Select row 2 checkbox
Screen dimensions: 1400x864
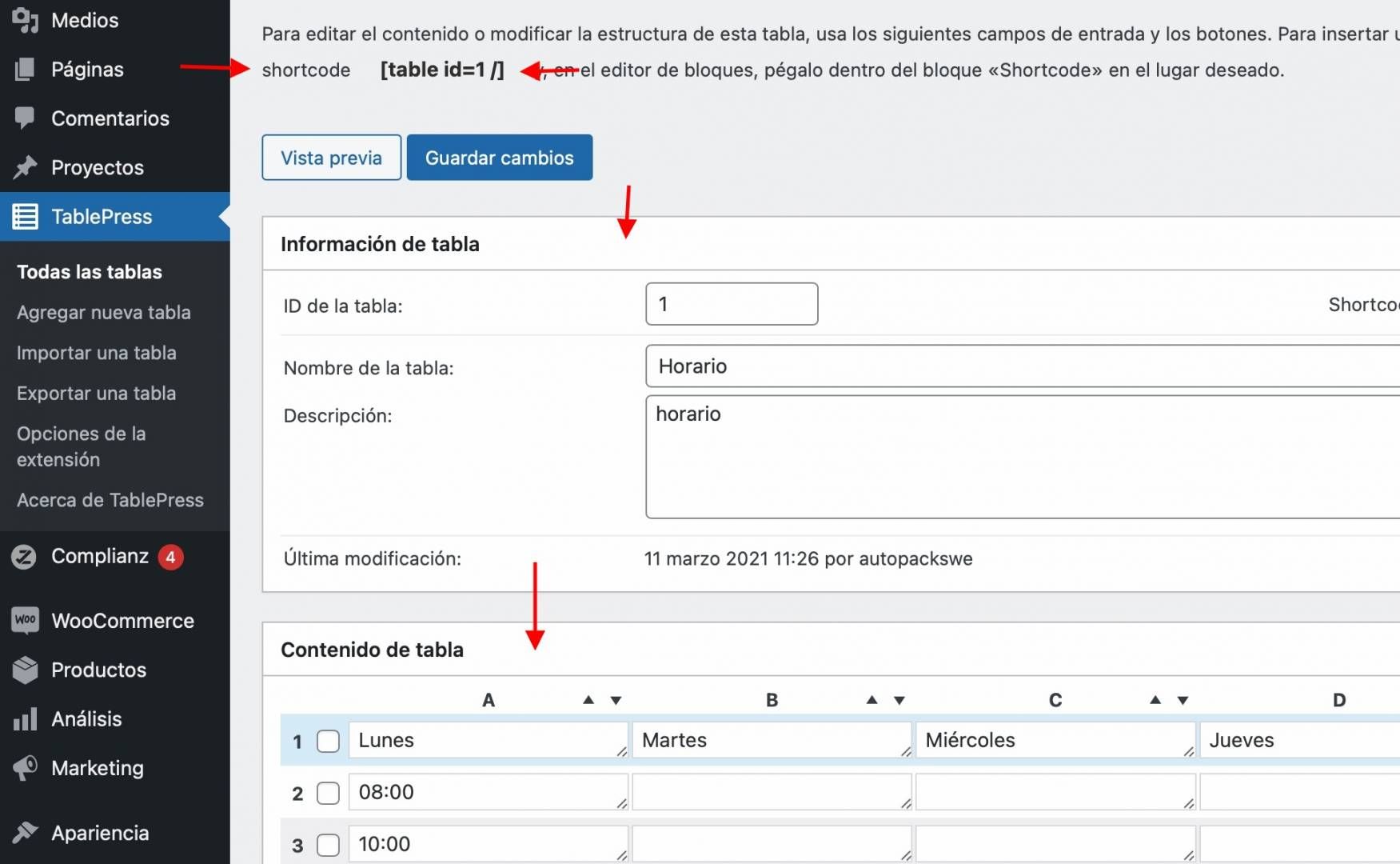[328, 793]
